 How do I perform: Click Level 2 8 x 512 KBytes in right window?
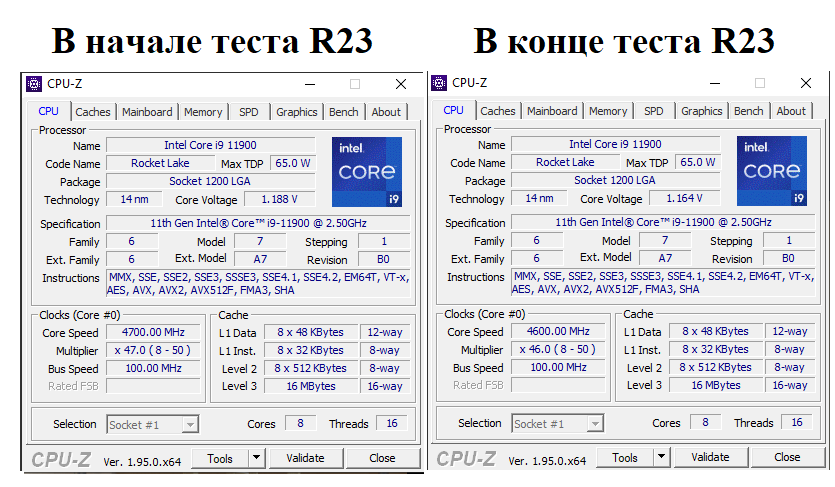tap(716, 367)
